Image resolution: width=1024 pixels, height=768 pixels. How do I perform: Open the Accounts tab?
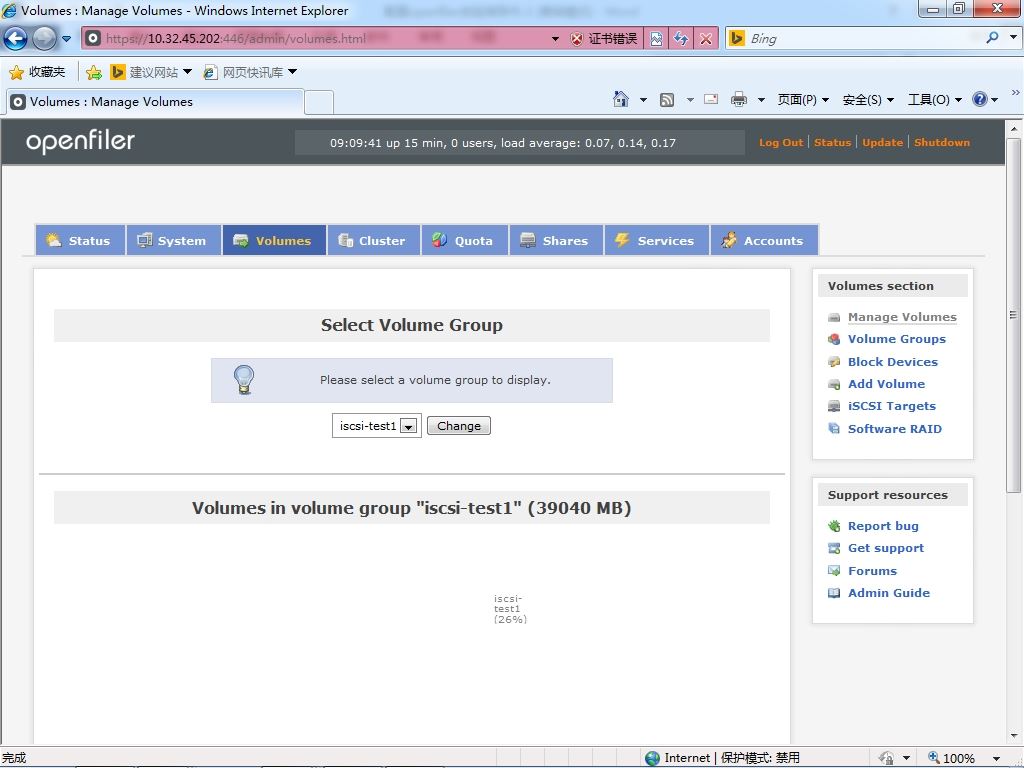click(x=764, y=240)
